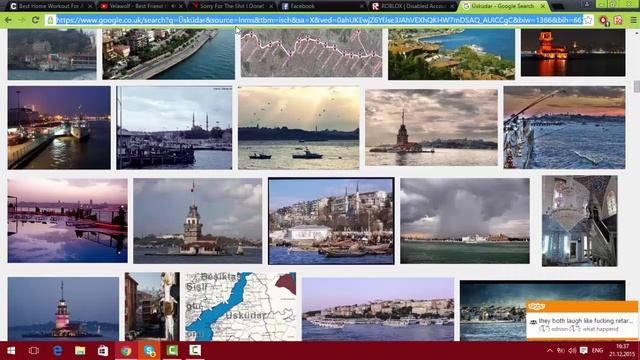Bookmark this page with the star icon

pos(588,20)
